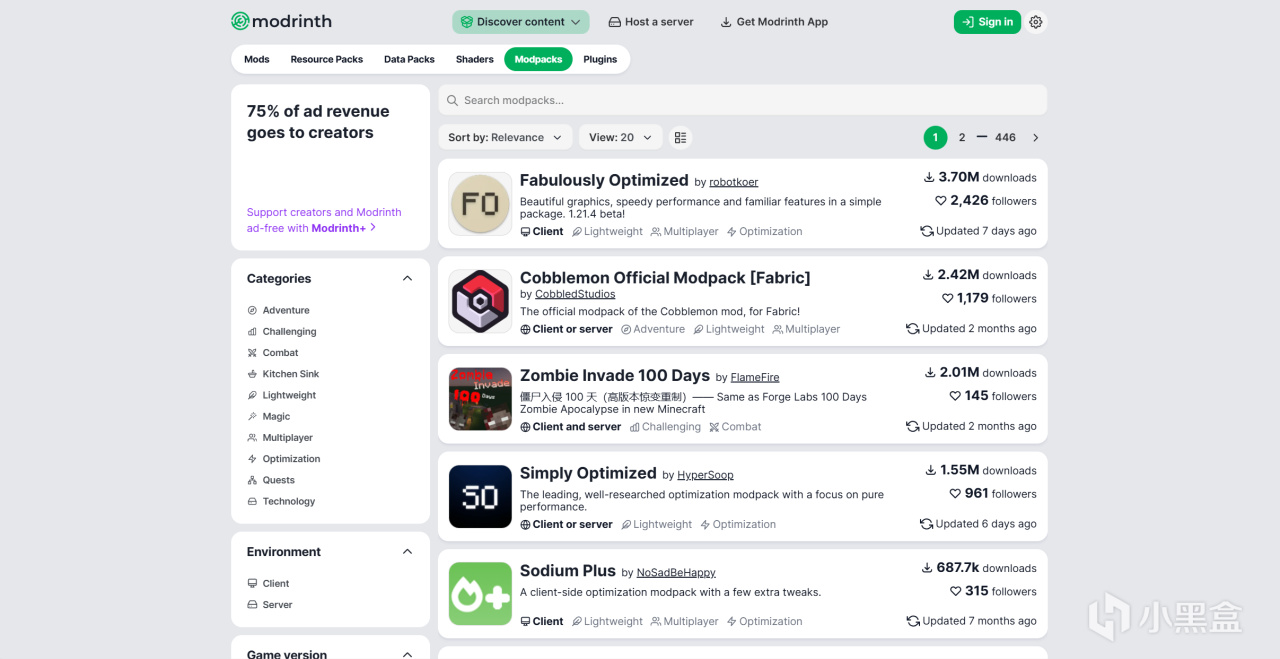This screenshot has height=659, width=1280.
Task: Open Sodium Plus title link
Action: [568, 571]
